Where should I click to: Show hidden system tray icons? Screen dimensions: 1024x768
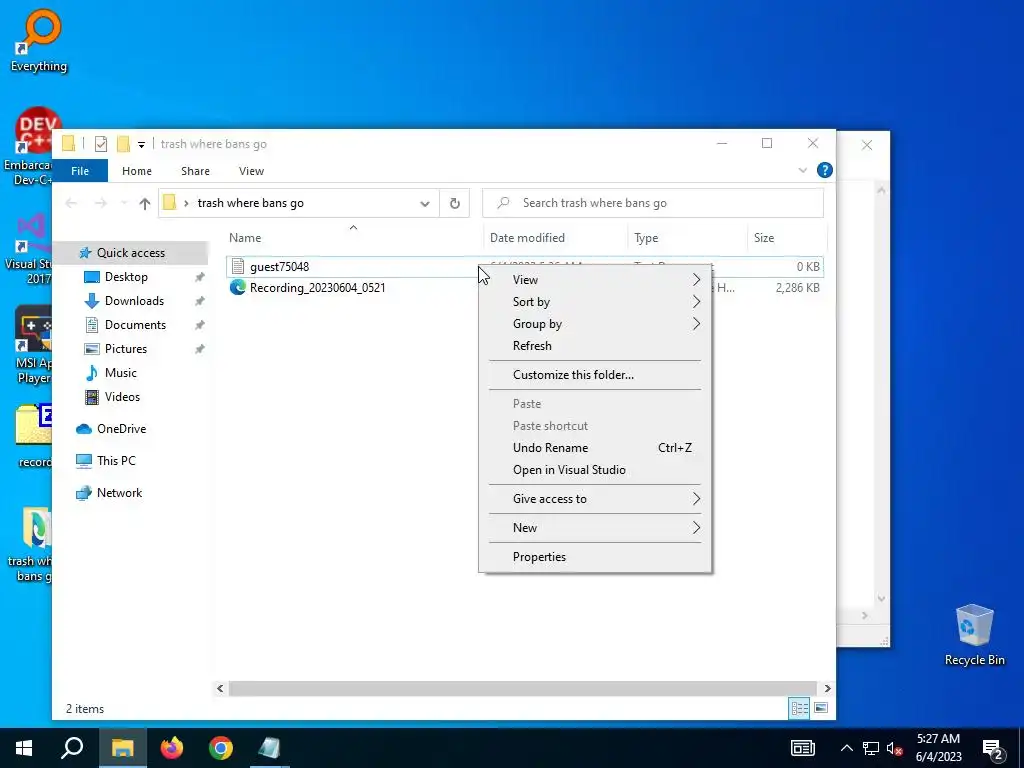click(846, 748)
